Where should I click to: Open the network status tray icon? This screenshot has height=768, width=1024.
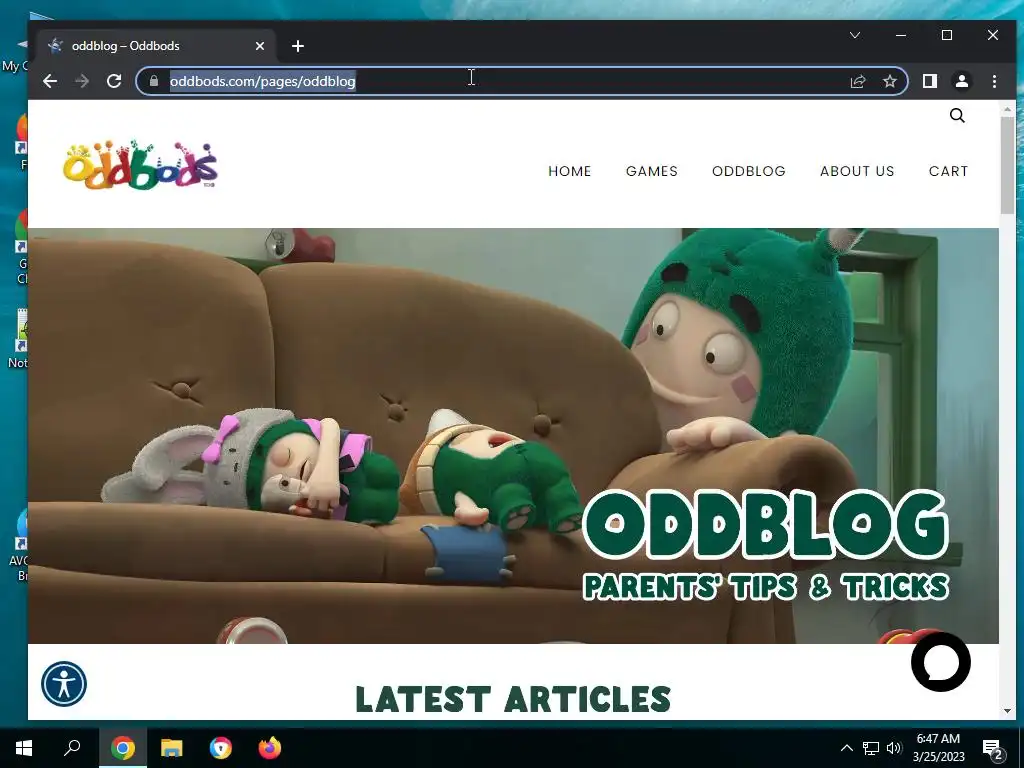871,748
